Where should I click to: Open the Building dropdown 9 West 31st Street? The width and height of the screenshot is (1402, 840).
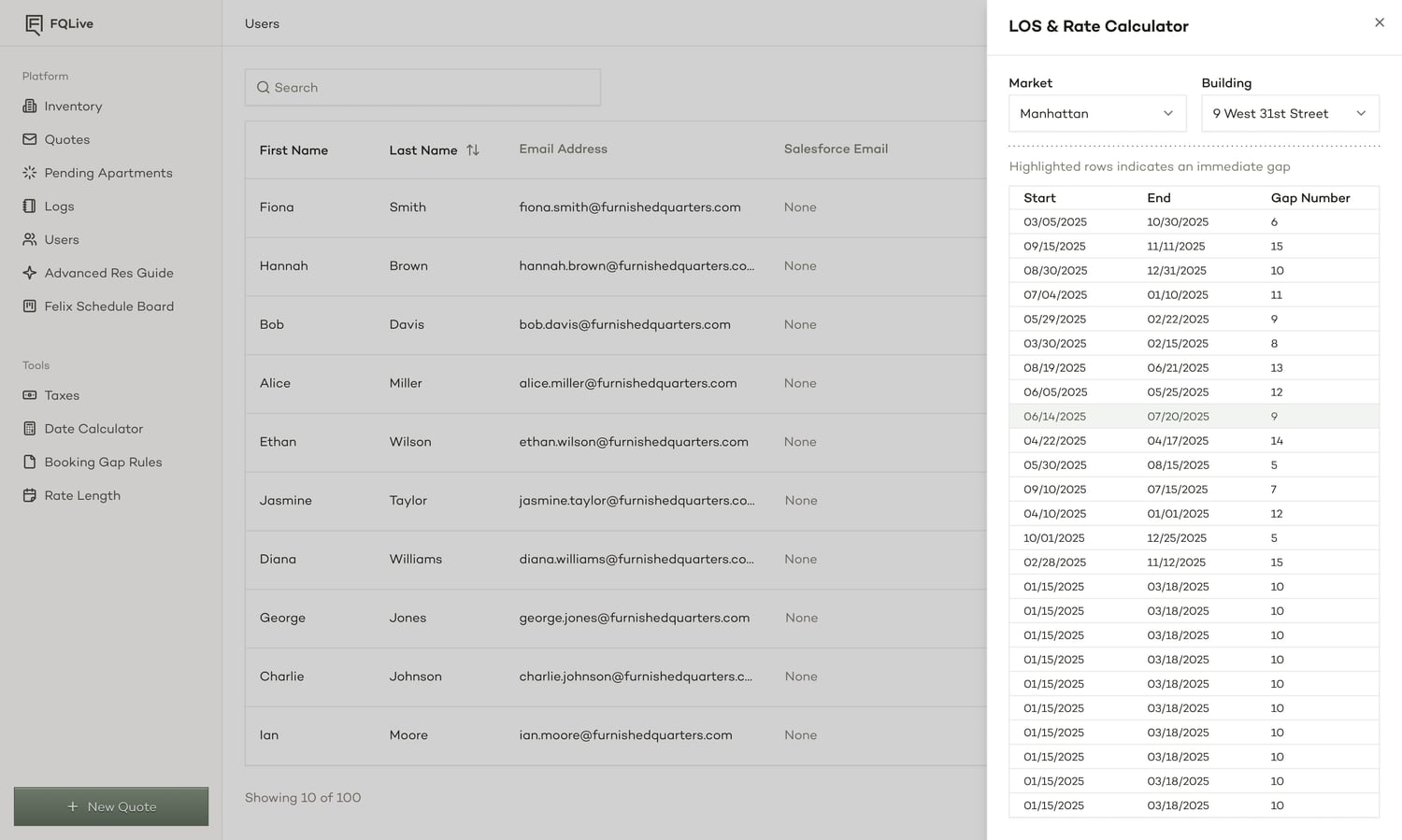tap(1290, 113)
